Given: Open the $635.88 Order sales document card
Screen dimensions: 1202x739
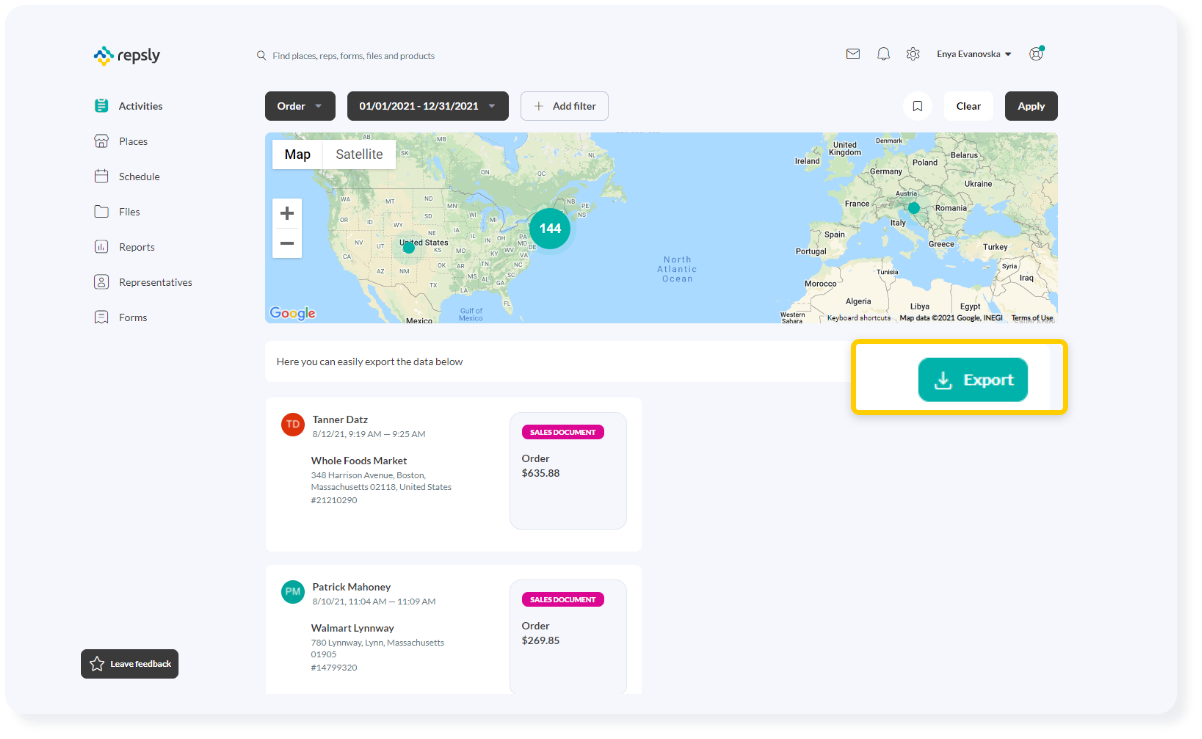Looking at the screenshot, I should point(568,471).
